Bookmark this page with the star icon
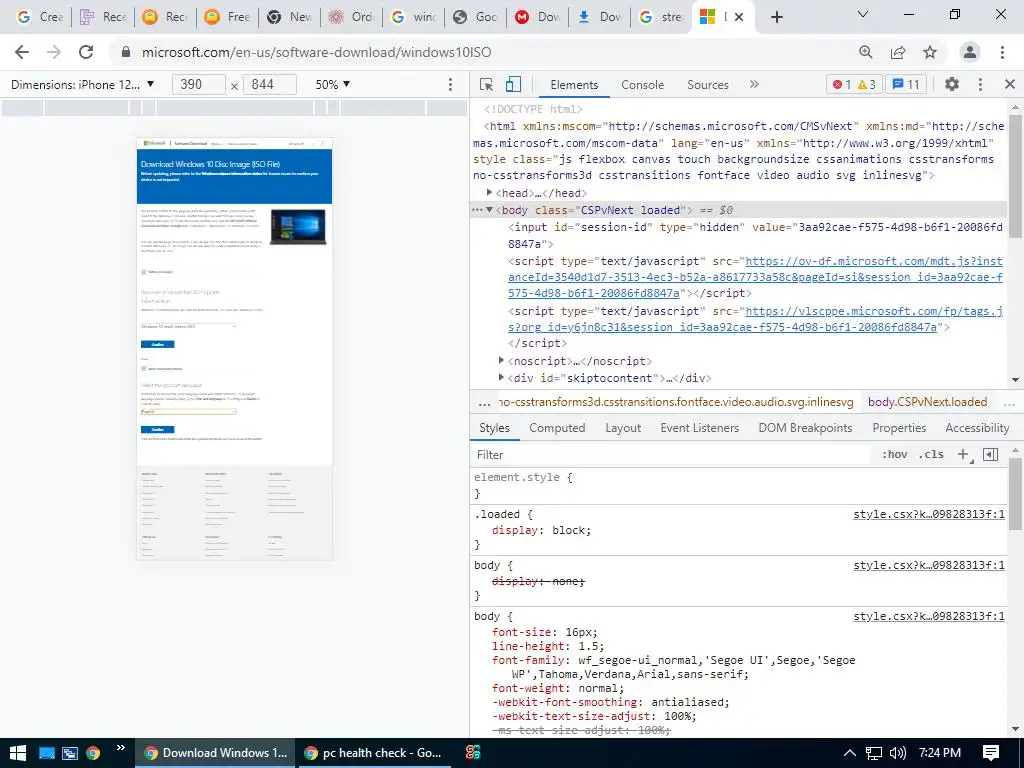 tap(930, 52)
